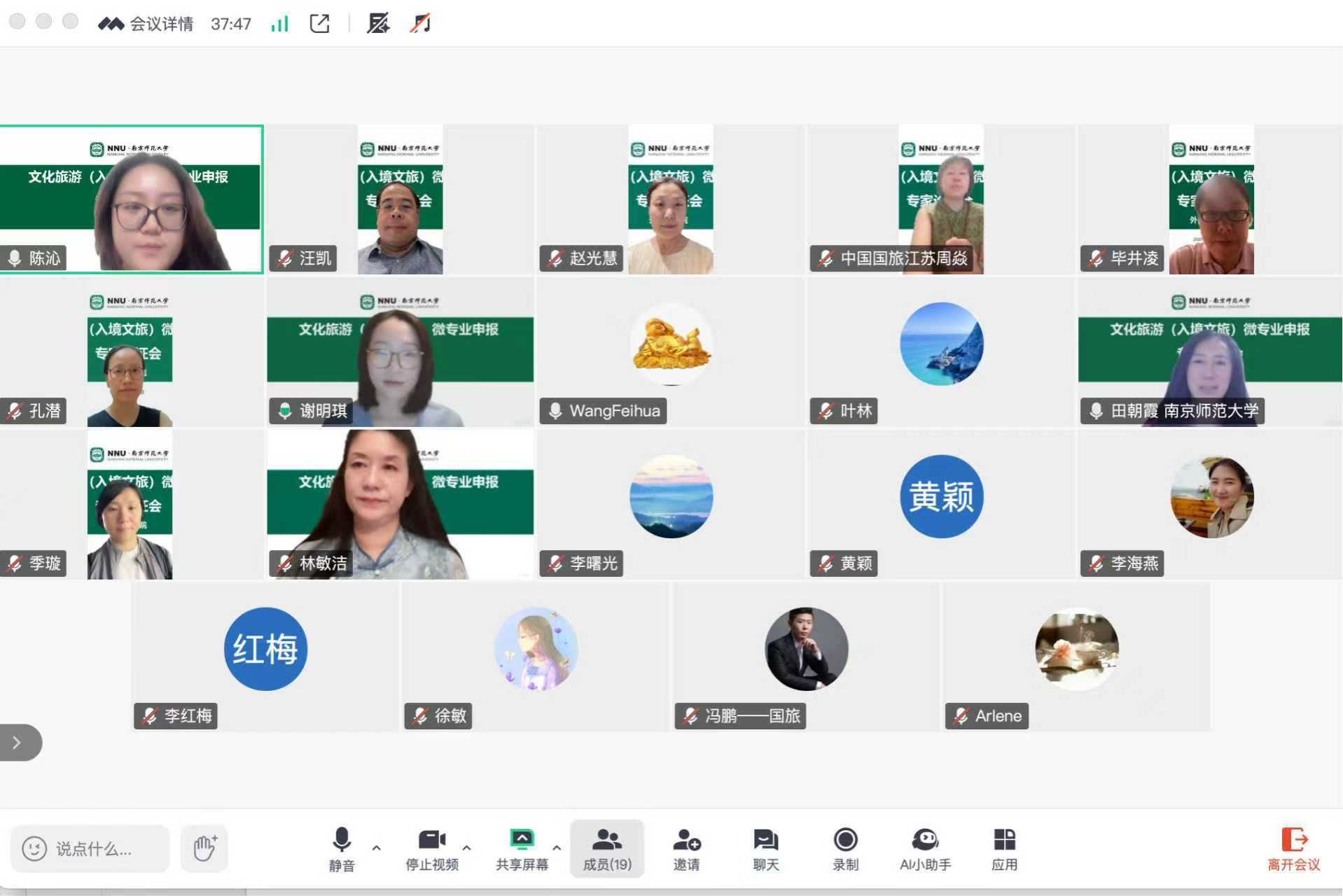Expand the left side panel arrow
1343x896 pixels.
18,742
